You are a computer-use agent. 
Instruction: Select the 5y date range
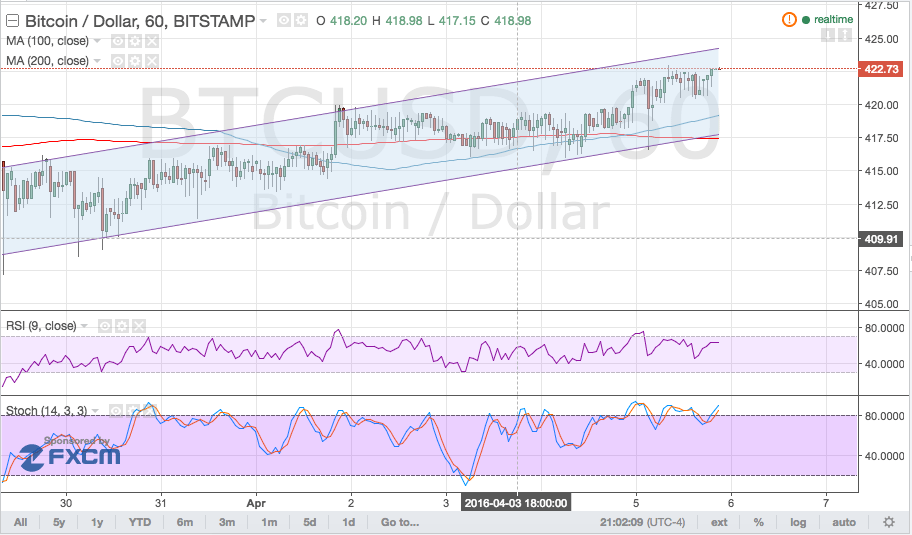(59, 522)
